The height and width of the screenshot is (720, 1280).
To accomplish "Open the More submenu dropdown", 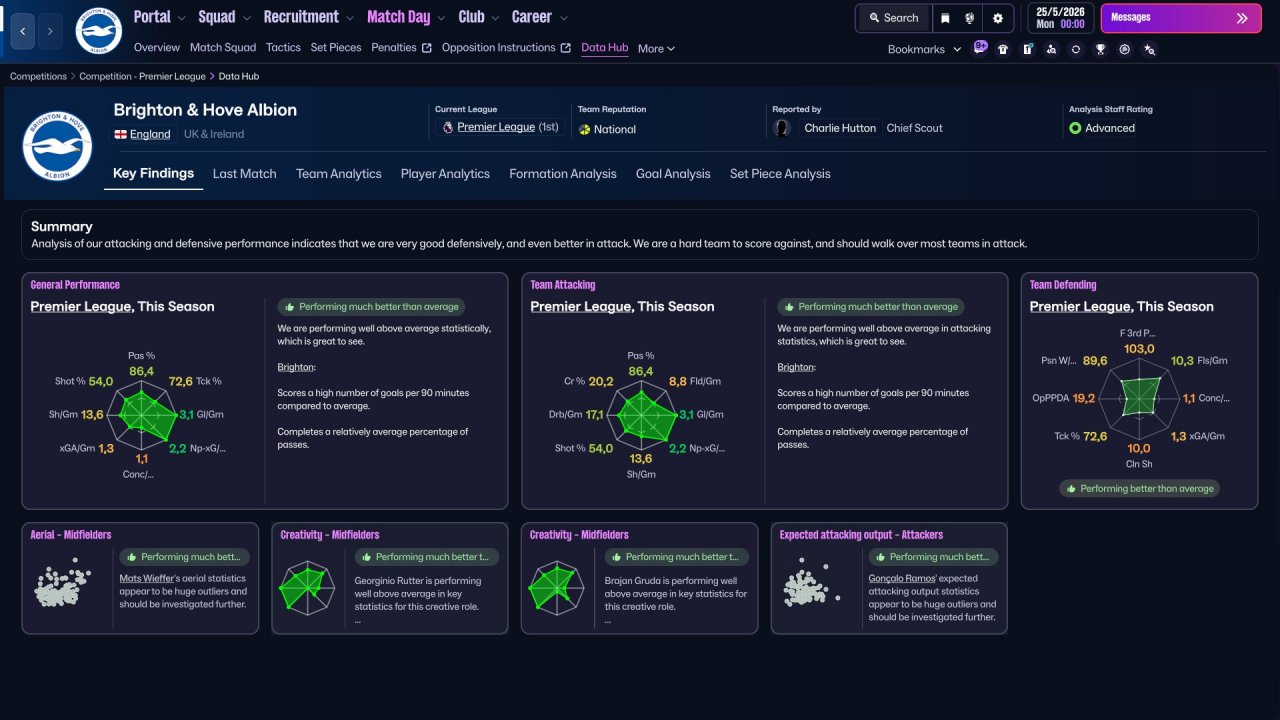I will 656,48.
